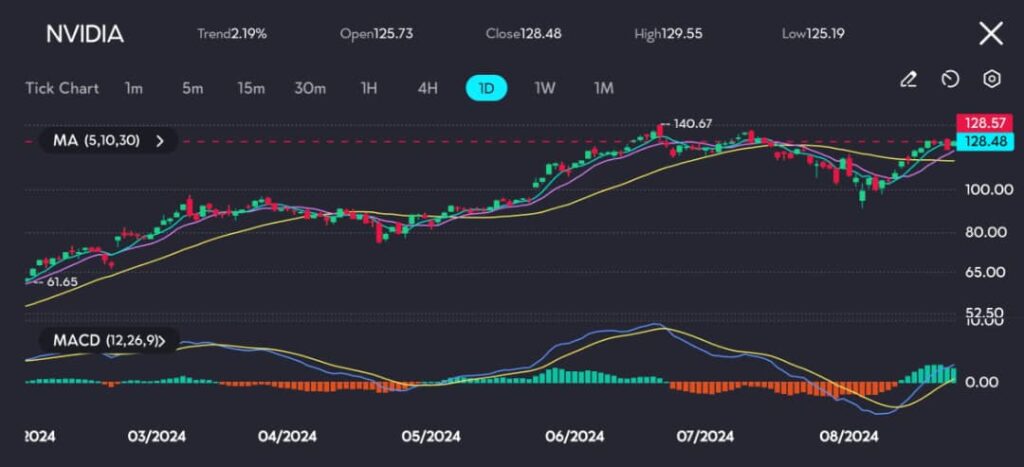Switch to the 15m interval
This screenshot has width=1024, height=467.
click(x=251, y=88)
